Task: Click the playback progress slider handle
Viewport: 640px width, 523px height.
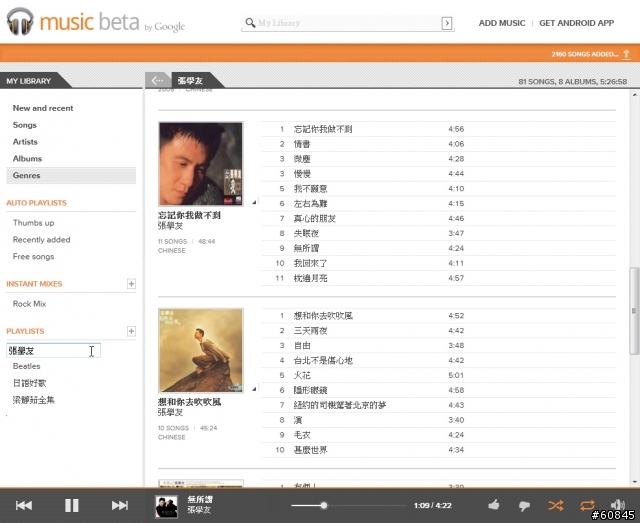Action: (x=324, y=505)
